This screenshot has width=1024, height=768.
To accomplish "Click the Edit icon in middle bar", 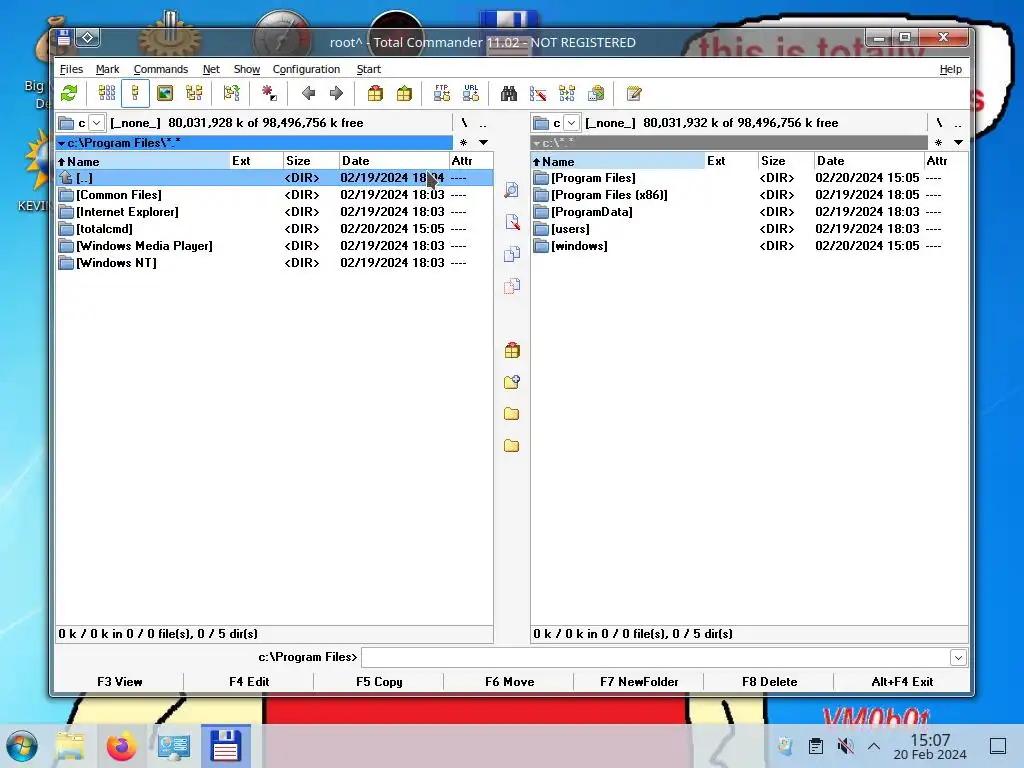I will (x=512, y=222).
